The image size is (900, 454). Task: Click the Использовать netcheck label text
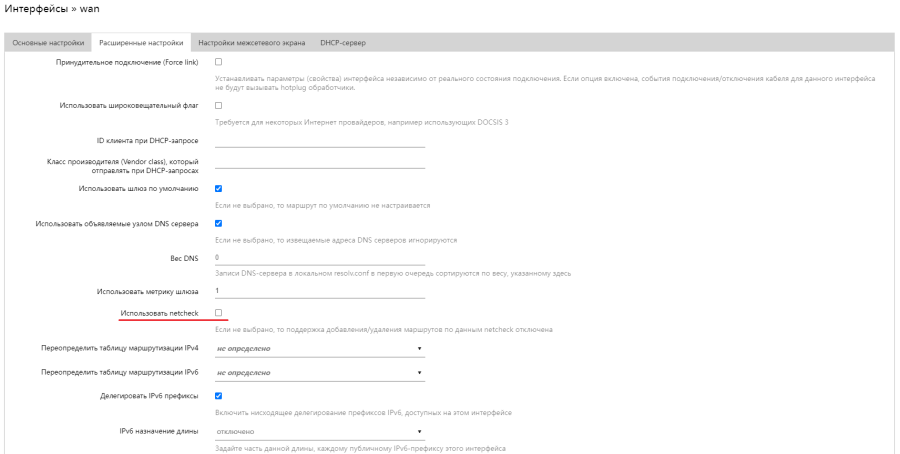point(159,314)
